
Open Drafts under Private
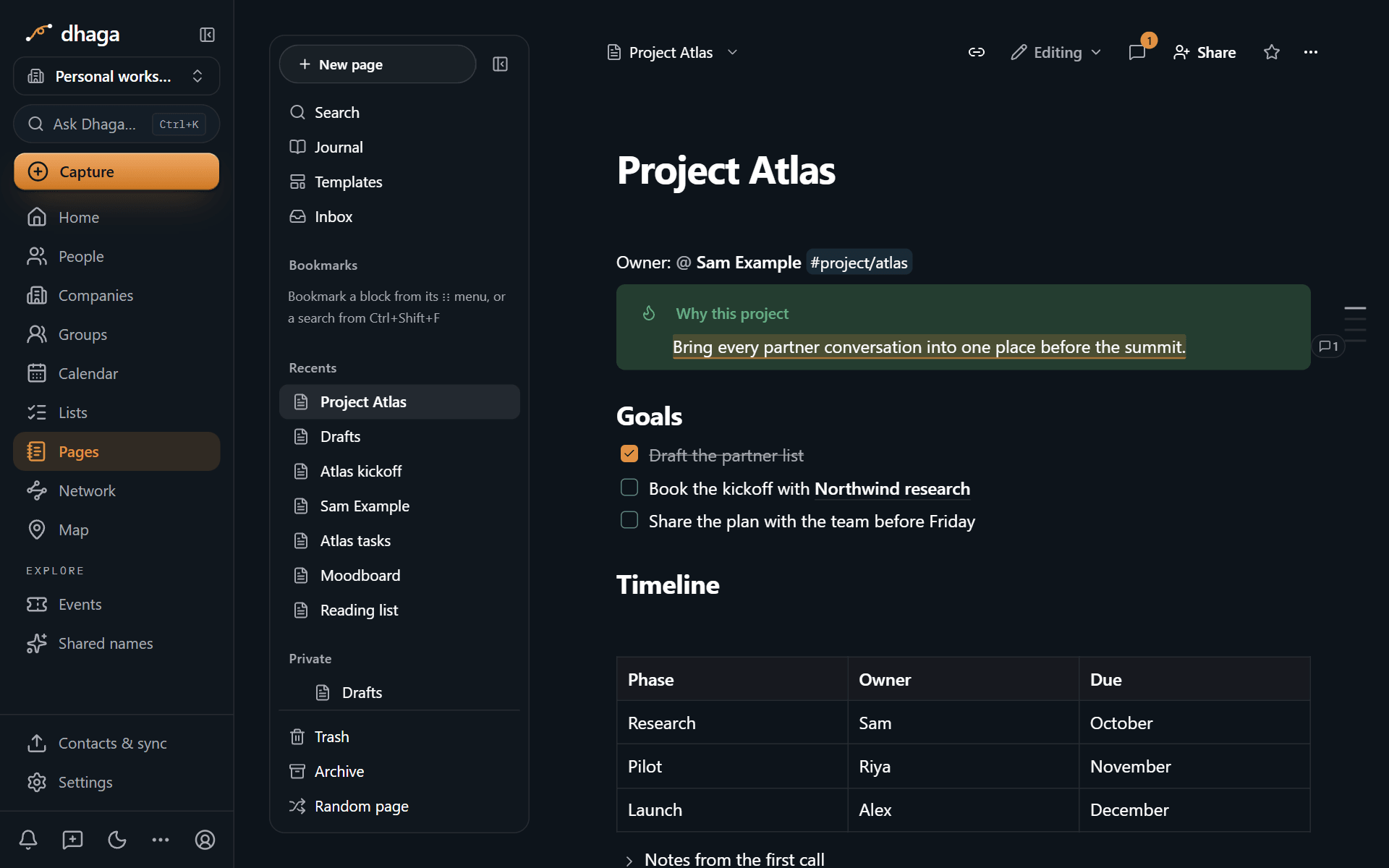(x=399, y=692)
